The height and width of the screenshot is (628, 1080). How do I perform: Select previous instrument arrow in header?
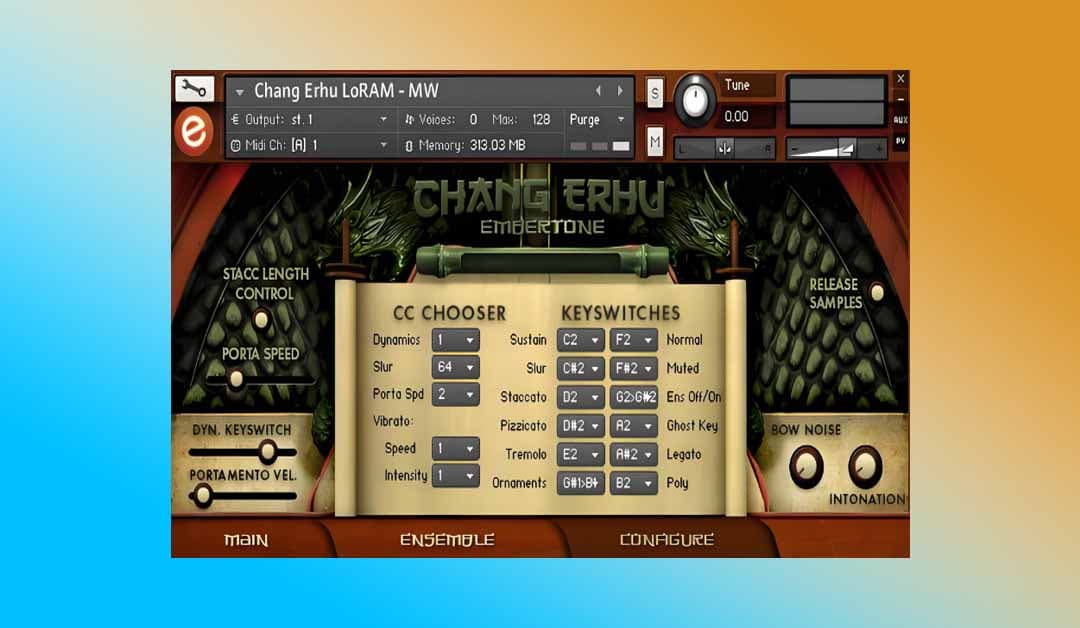[x=598, y=90]
